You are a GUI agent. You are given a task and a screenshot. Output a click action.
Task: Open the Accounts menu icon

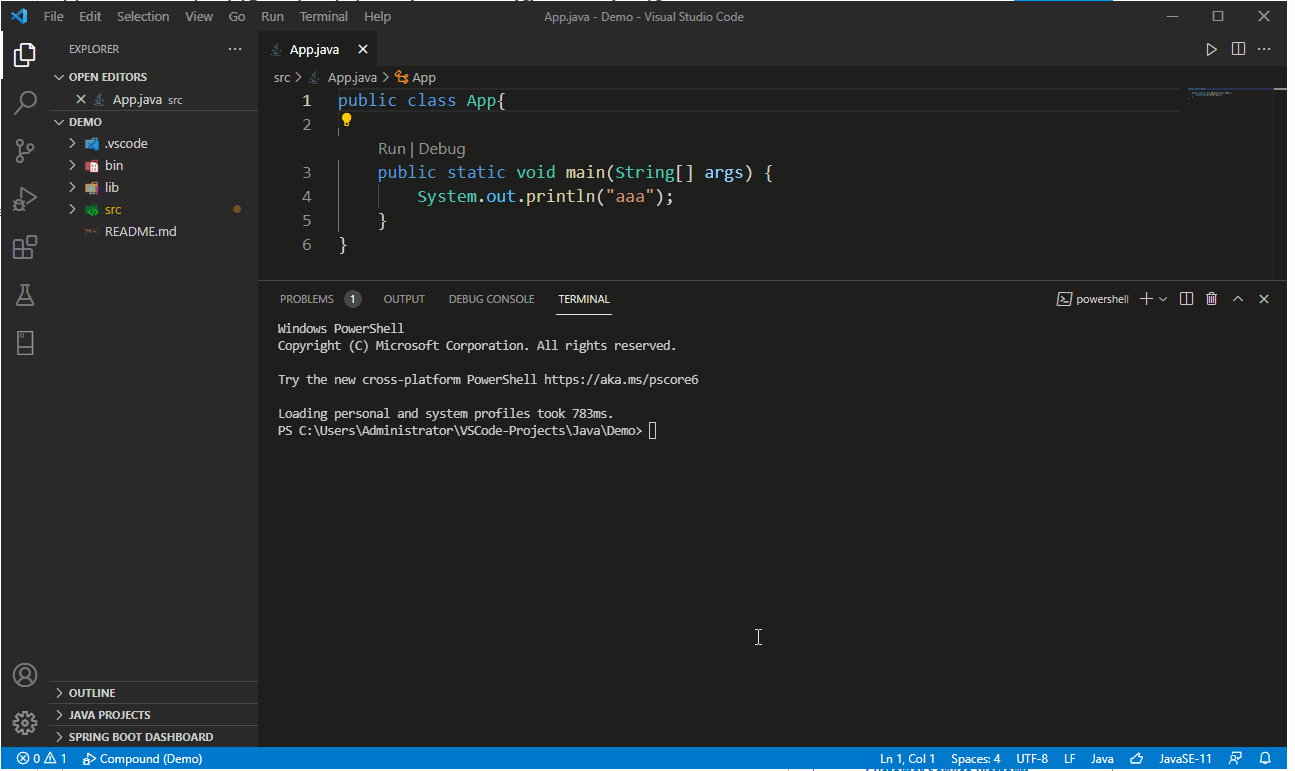click(25, 675)
